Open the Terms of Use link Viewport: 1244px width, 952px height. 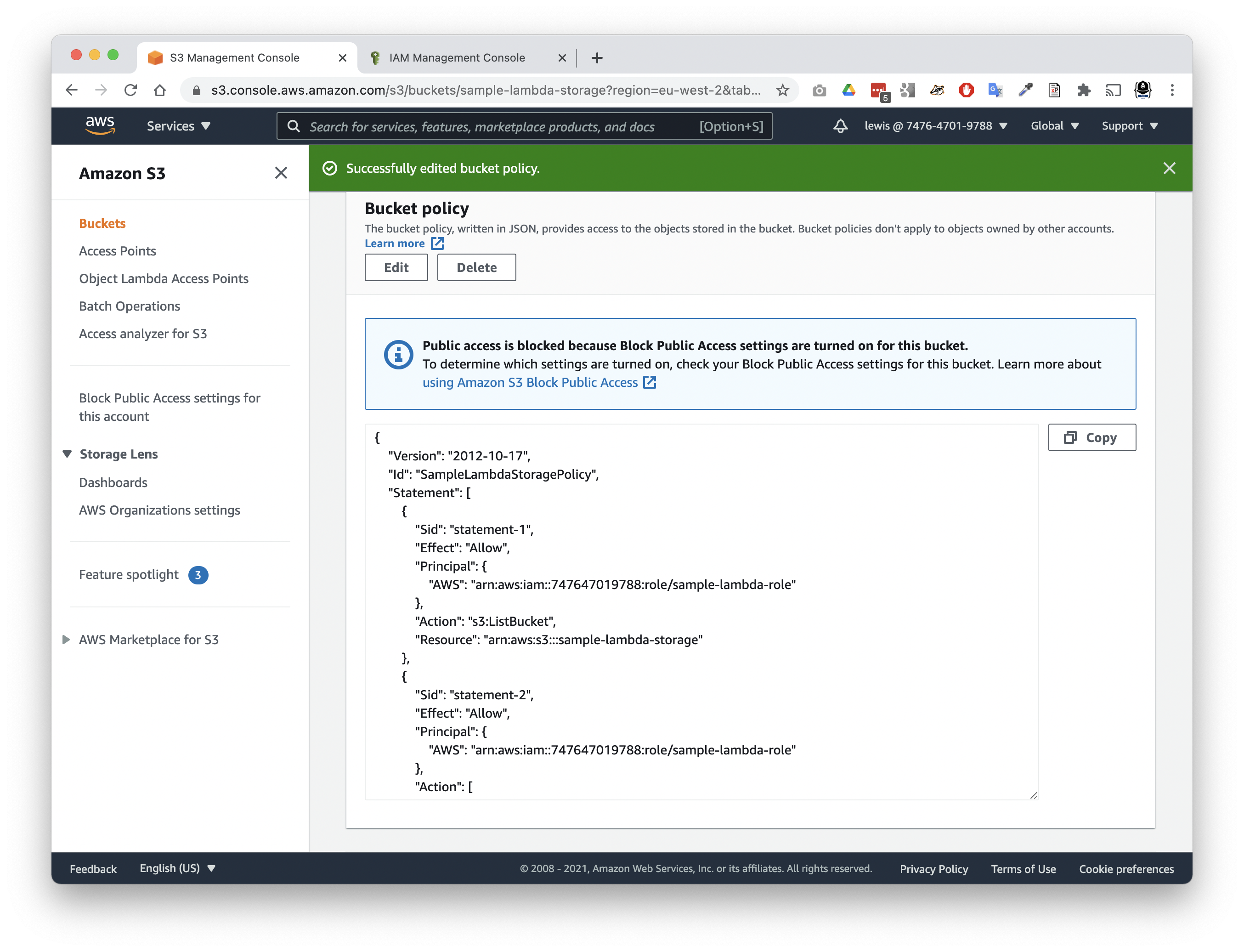click(x=1023, y=869)
